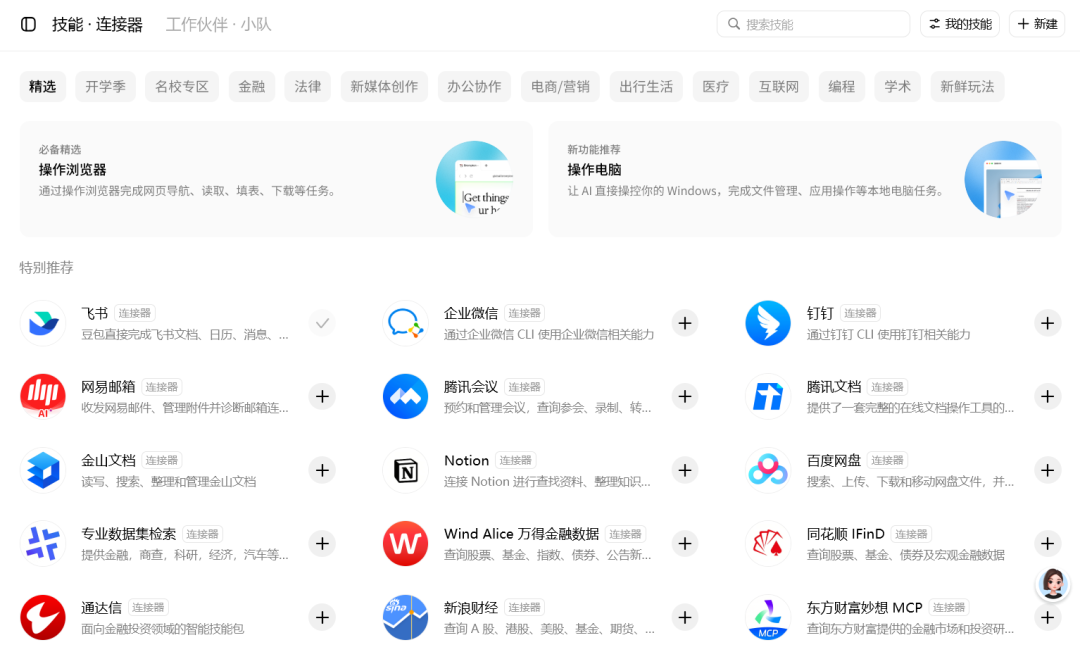1080x659 pixels.
Task: Add the 金山文档 connector with plus
Action: pyautogui.click(x=322, y=470)
